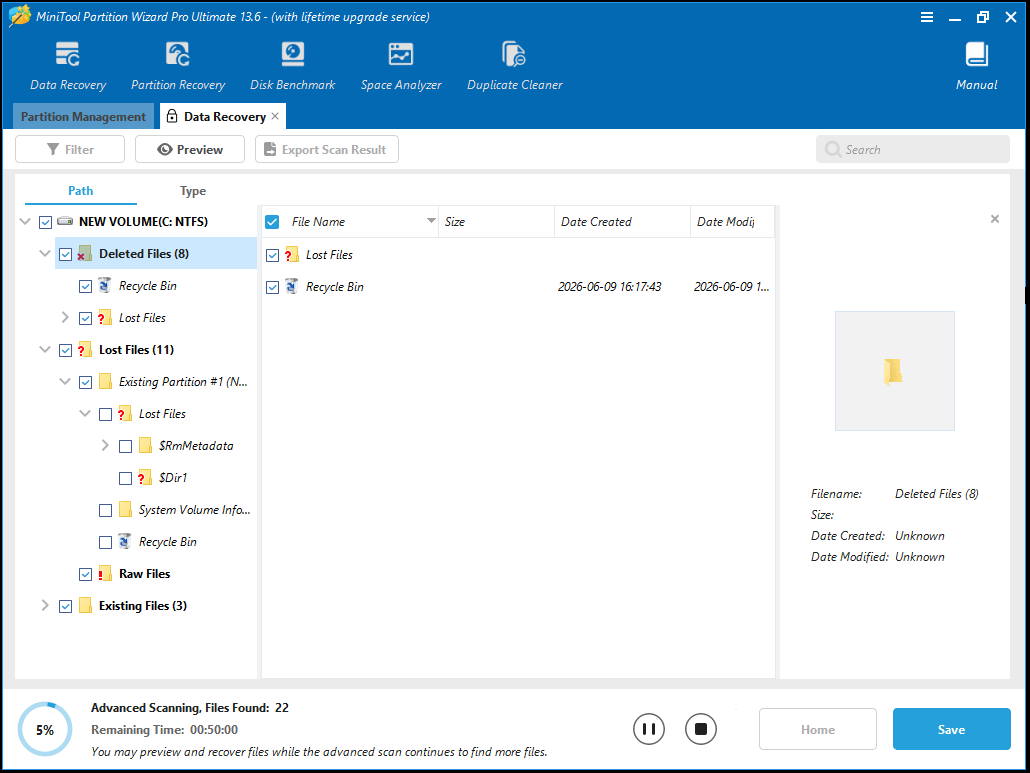The height and width of the screenshot is (773, 1030).
Task: Click the Deleted Files folder icon in tree
Action: pos(85,254)
